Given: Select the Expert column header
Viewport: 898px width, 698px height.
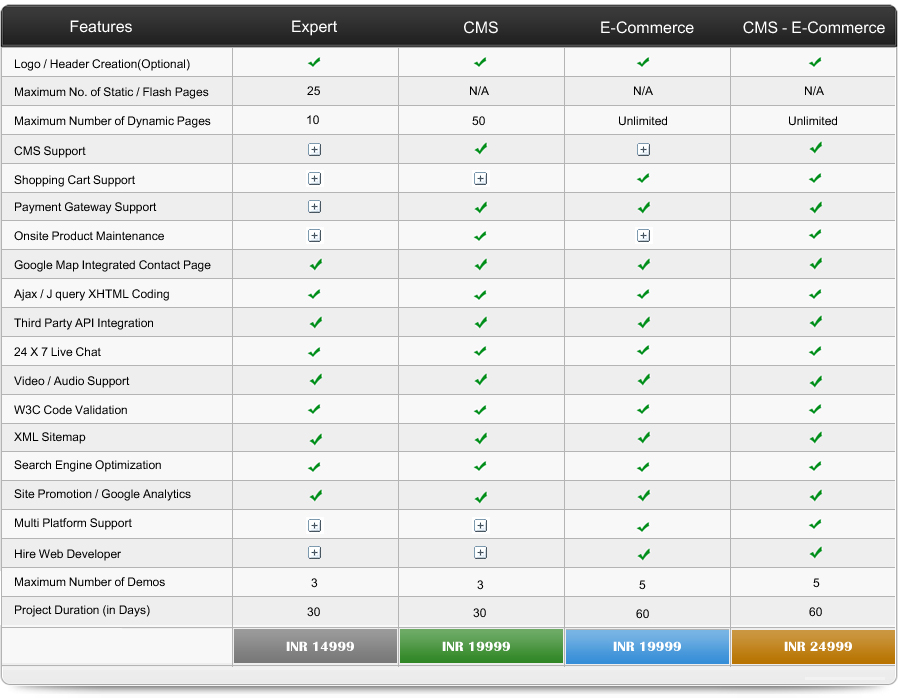Looking at the screenshot, I should click(x=314, y=27).
